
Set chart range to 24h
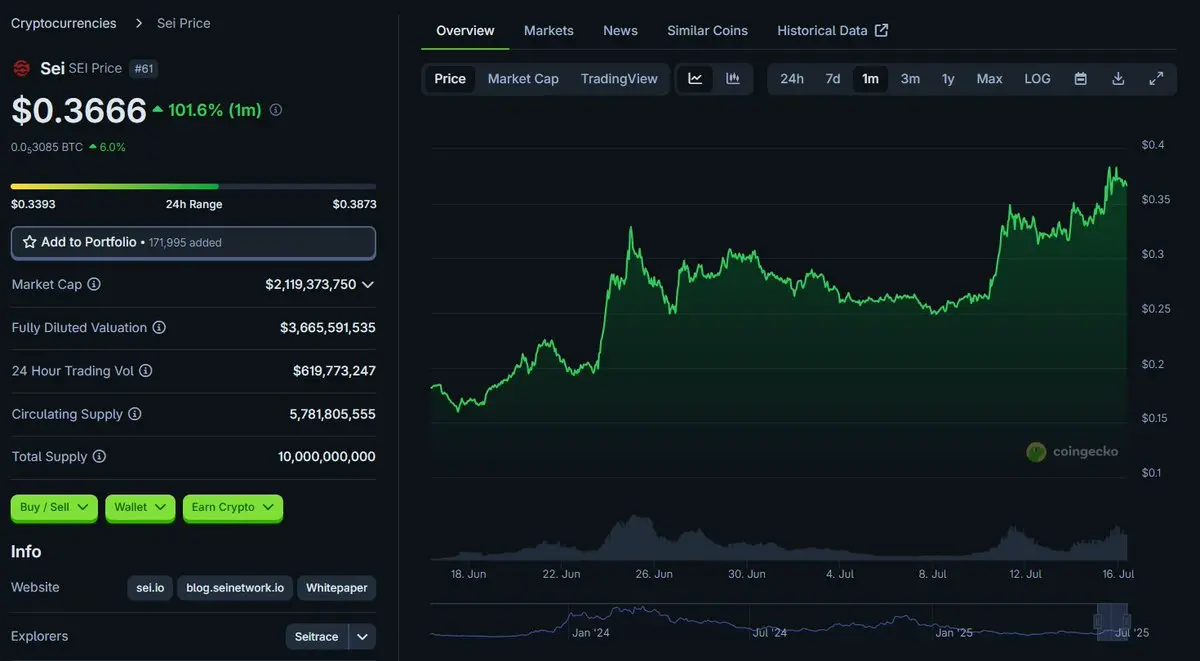(792, 79)
